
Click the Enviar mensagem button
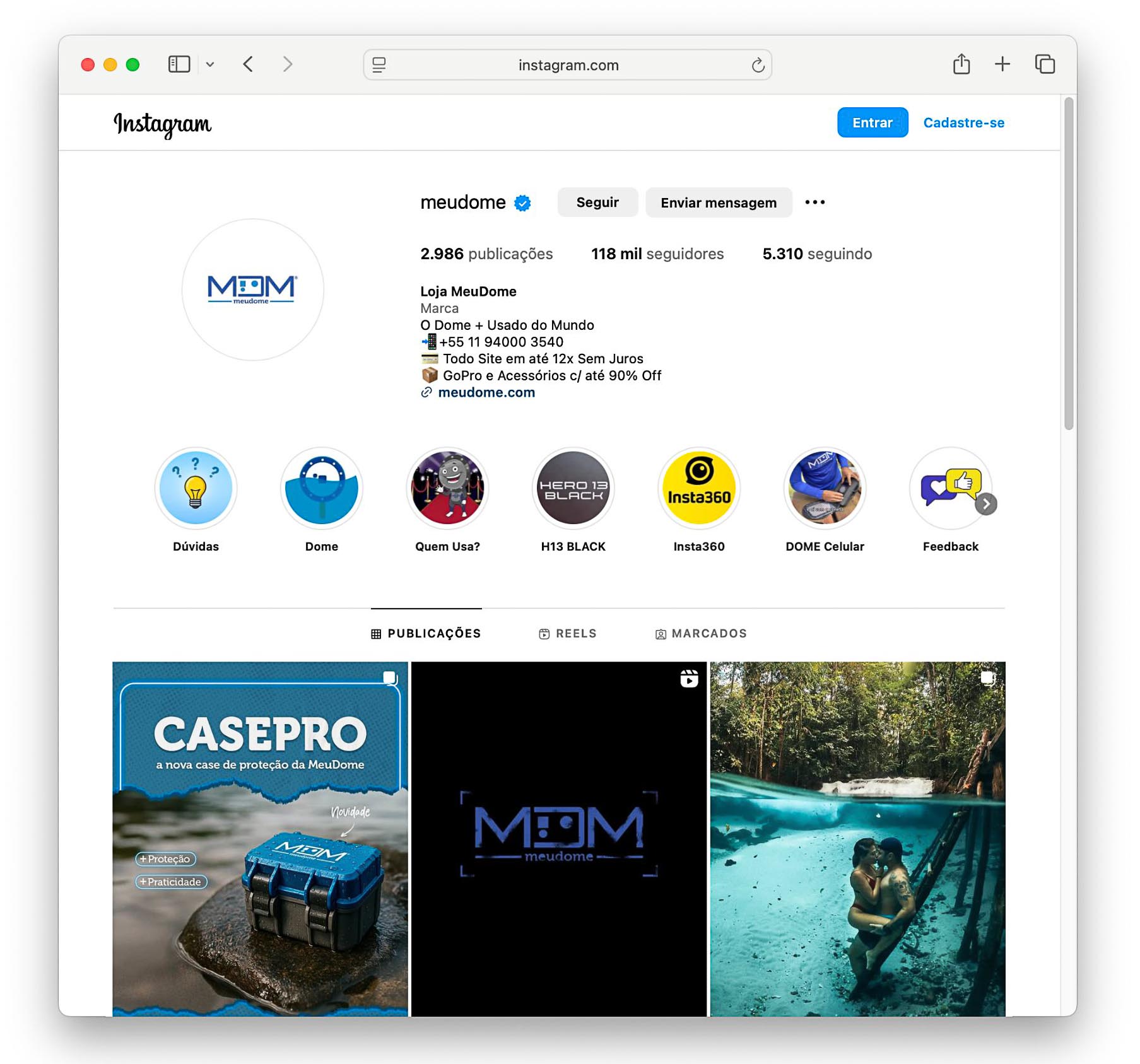click(x=719, y=202)
